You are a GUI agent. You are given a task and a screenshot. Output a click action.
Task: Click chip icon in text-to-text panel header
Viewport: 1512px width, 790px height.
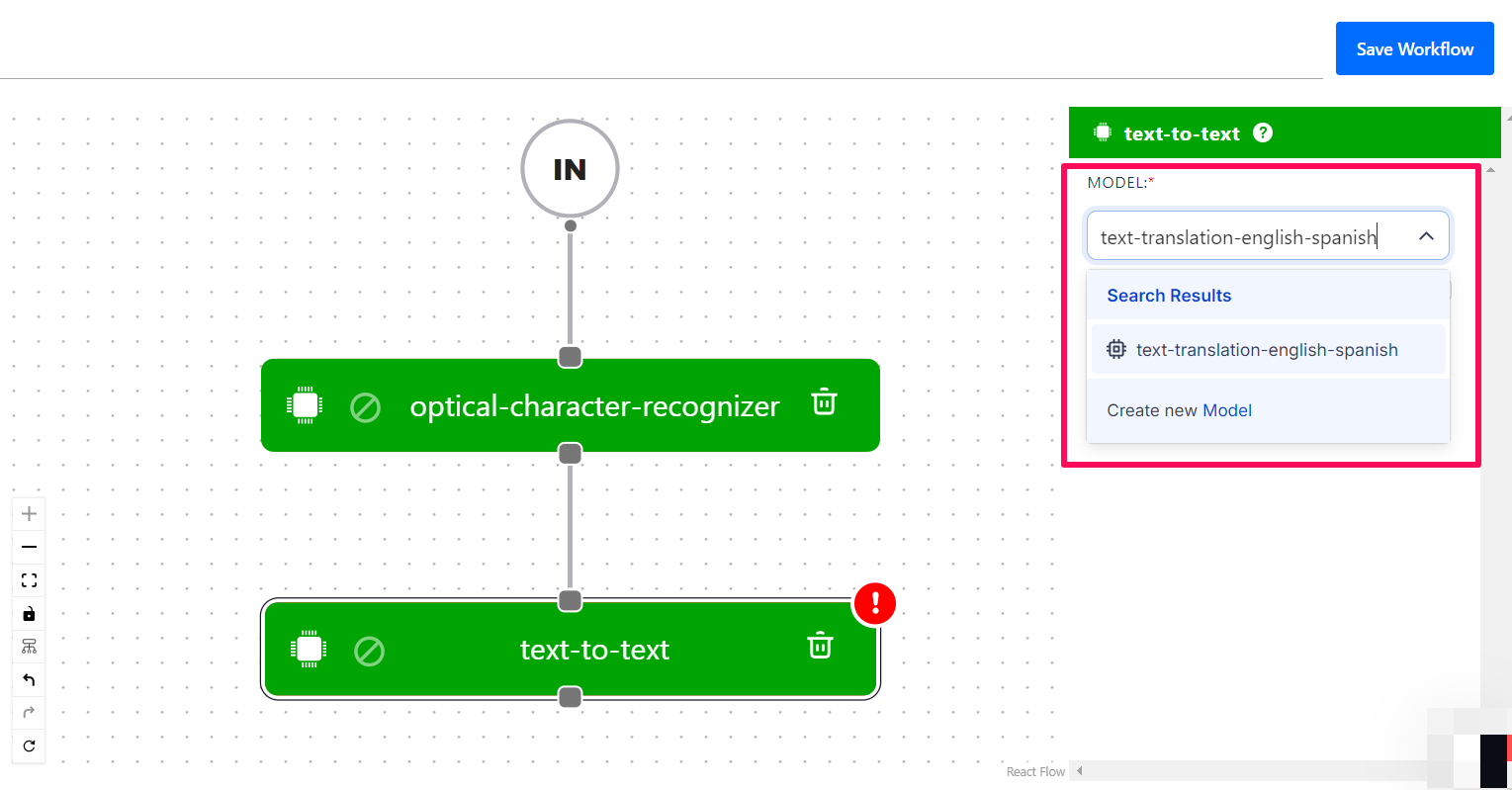(1103, 132)
